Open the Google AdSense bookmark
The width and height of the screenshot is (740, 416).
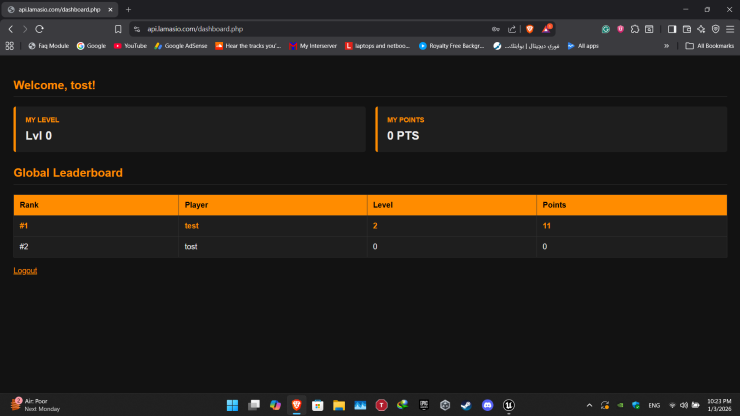pyautogui.click(x=181, y=45)
